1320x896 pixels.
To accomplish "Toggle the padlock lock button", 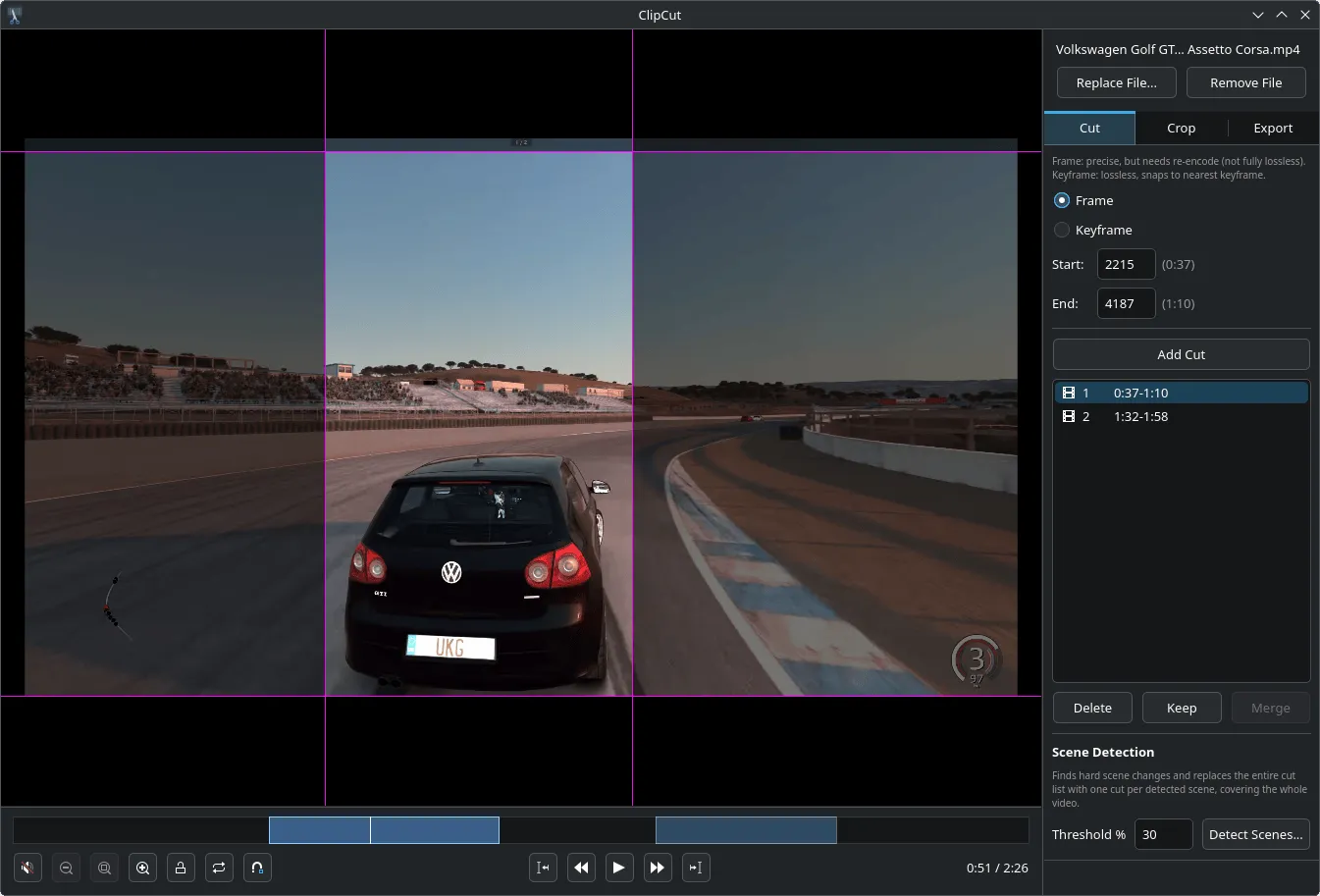I will 181,868.
